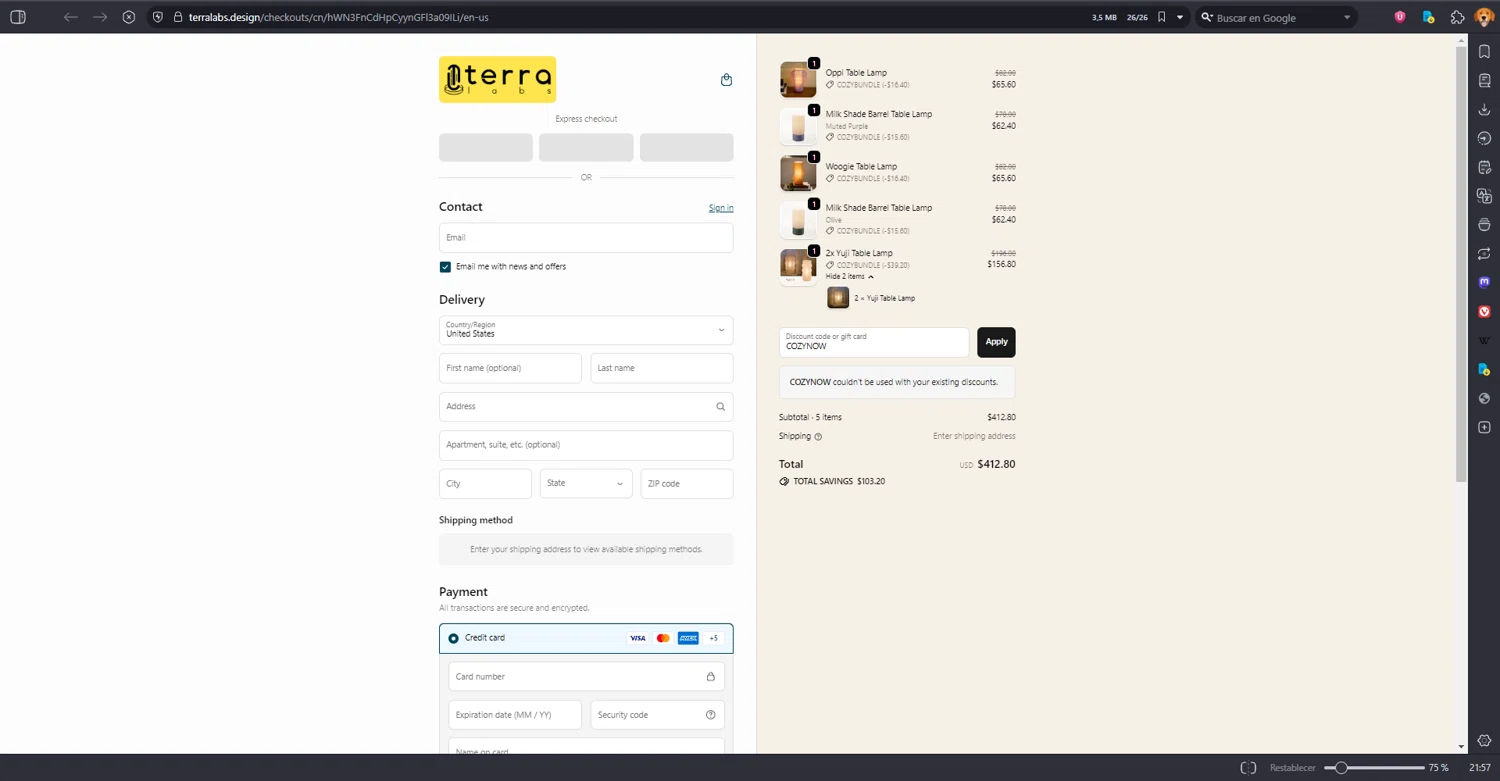Click the page scrollbar up arrow
The width and height of the screenshot is (1500, 781).
click(1461, 41)
